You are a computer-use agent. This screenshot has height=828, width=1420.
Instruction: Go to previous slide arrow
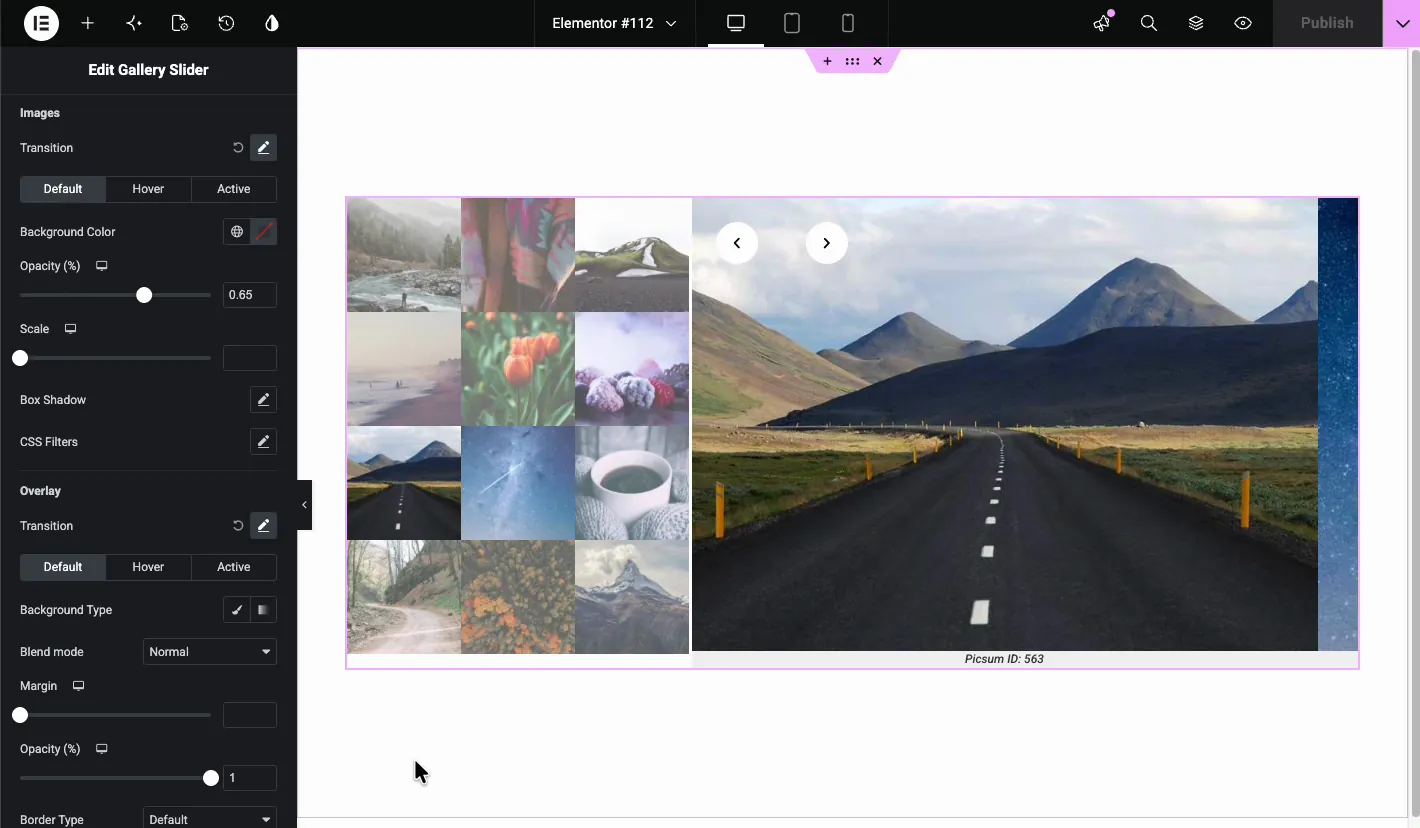737,243
